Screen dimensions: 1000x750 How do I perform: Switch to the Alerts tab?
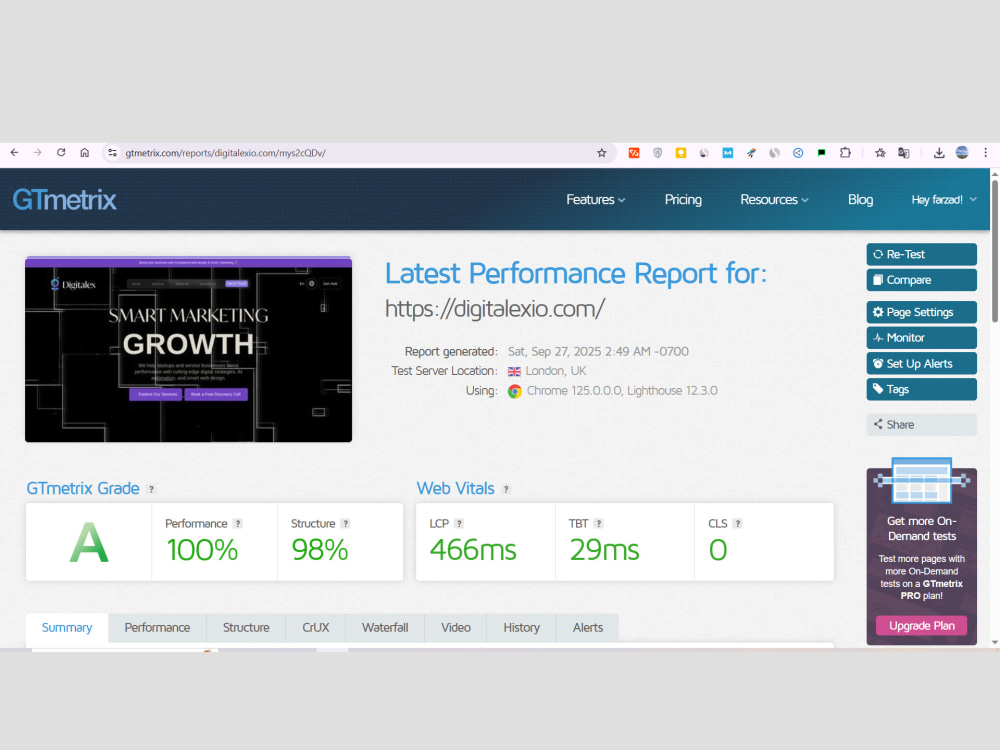(587, 628)
